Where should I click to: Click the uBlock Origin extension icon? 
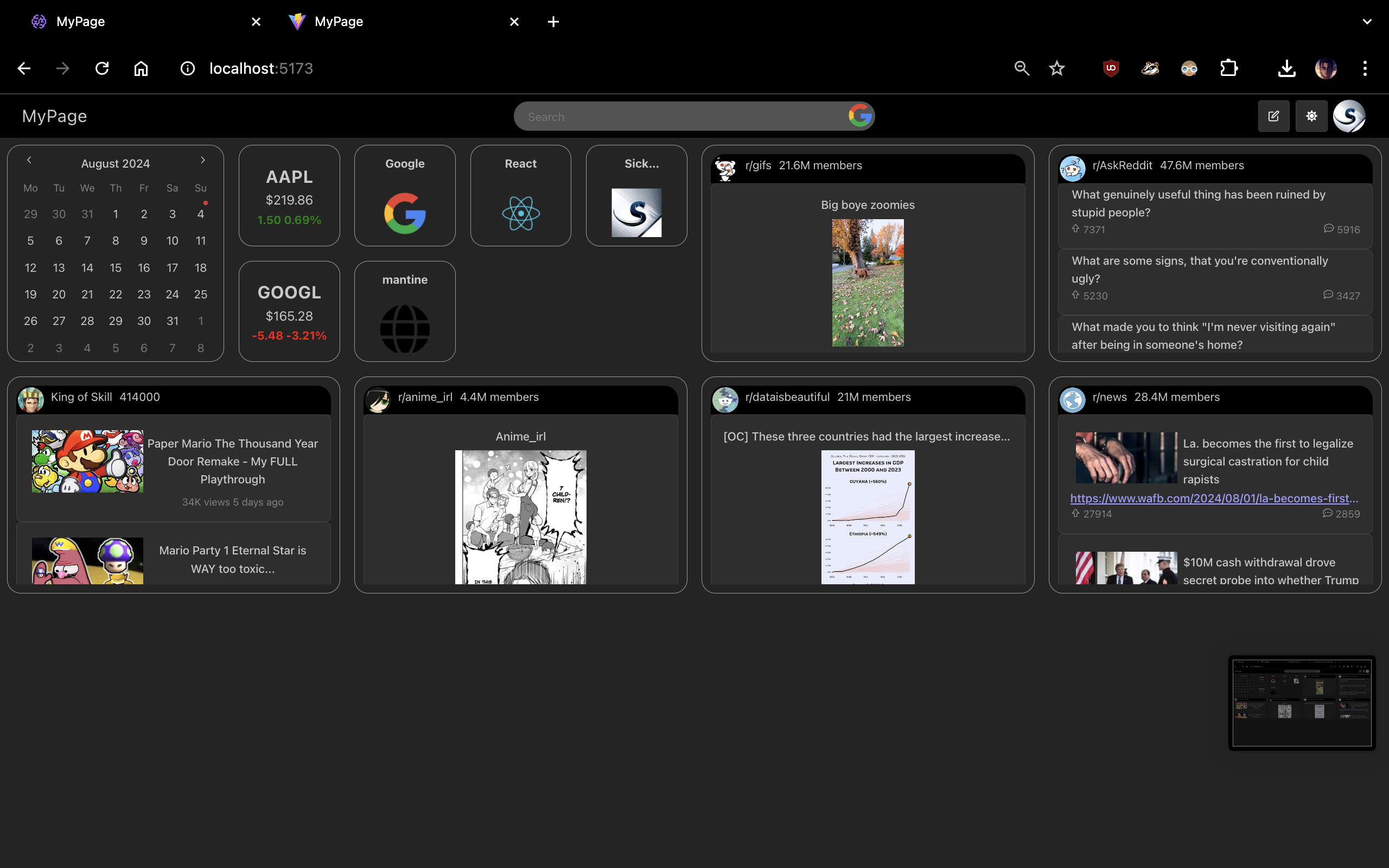tap(1111, 68)
